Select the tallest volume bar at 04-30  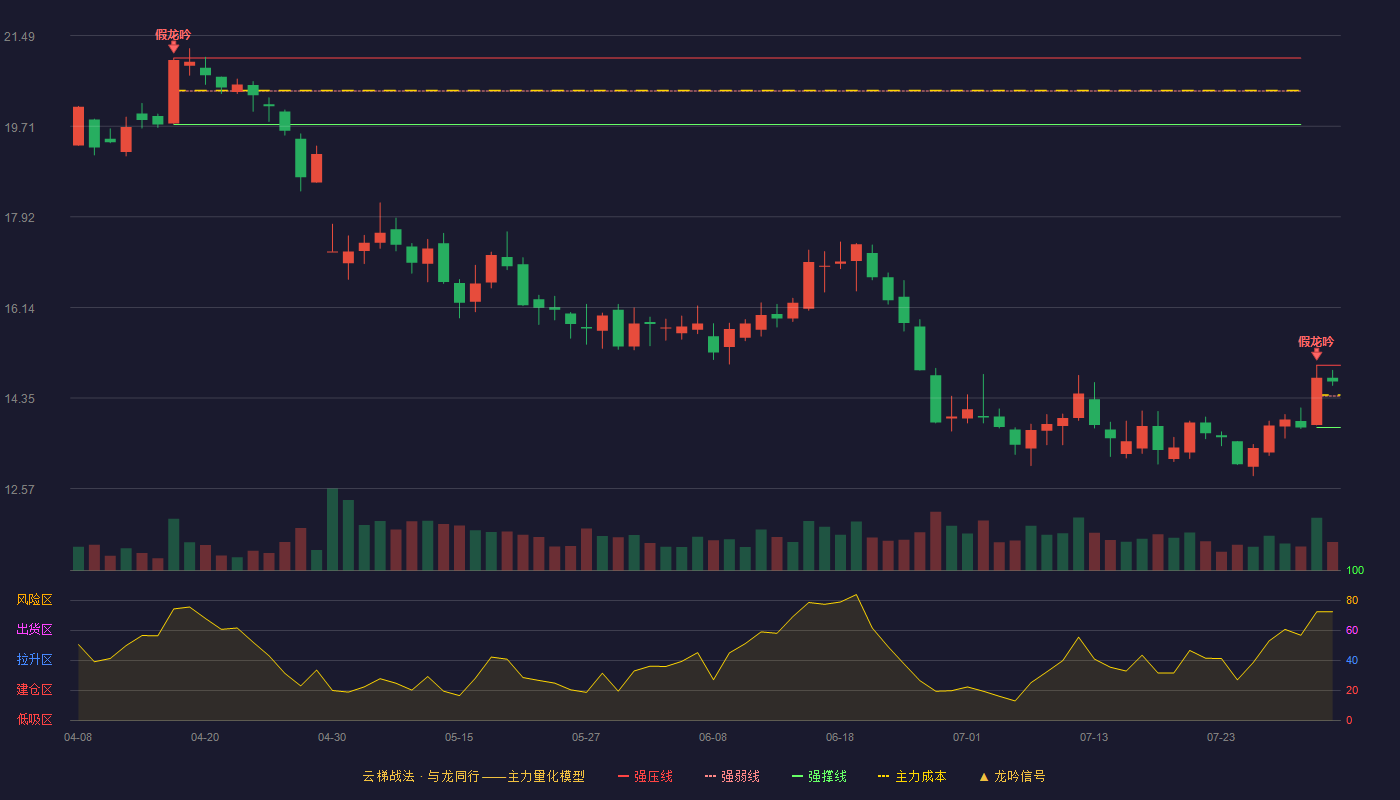tap(333, 529)
